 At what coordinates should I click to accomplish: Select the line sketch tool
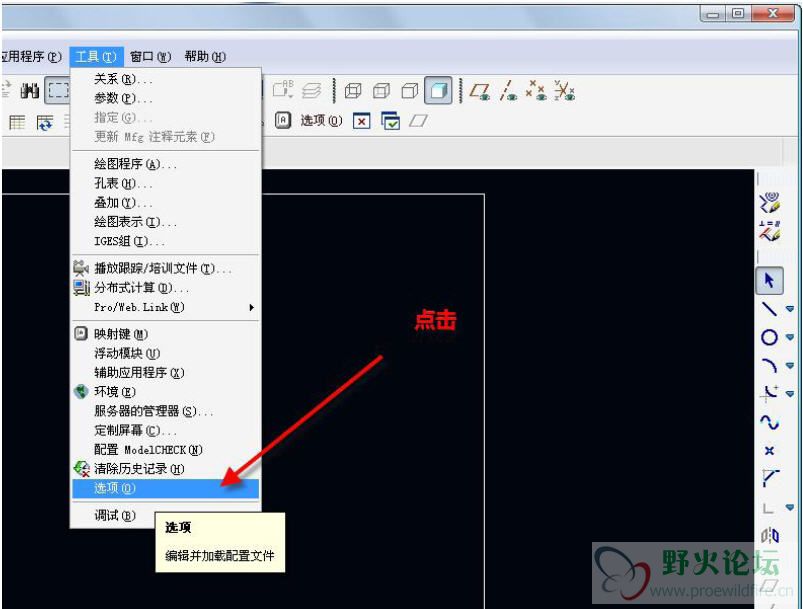click(768, 309)
